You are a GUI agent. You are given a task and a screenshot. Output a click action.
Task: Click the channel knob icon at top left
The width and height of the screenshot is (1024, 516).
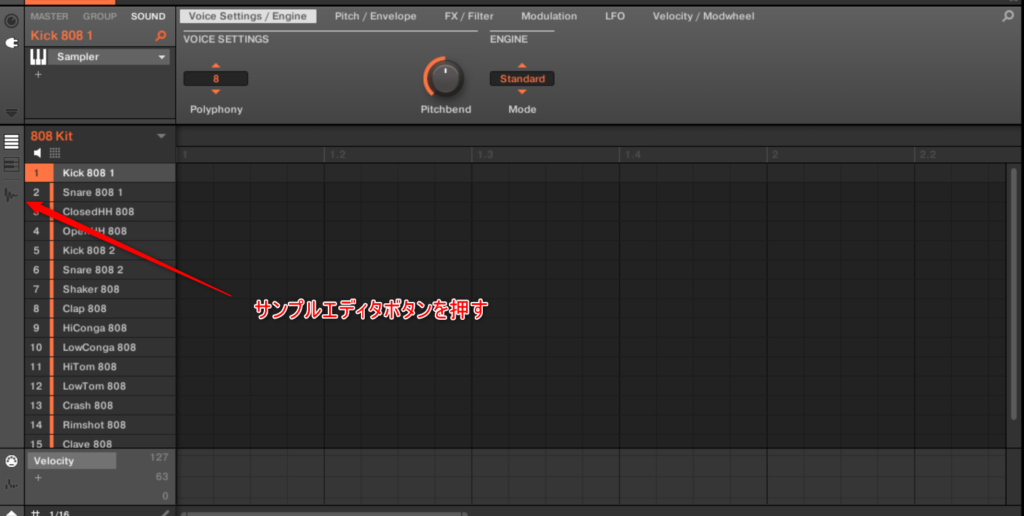pos(12,20)
